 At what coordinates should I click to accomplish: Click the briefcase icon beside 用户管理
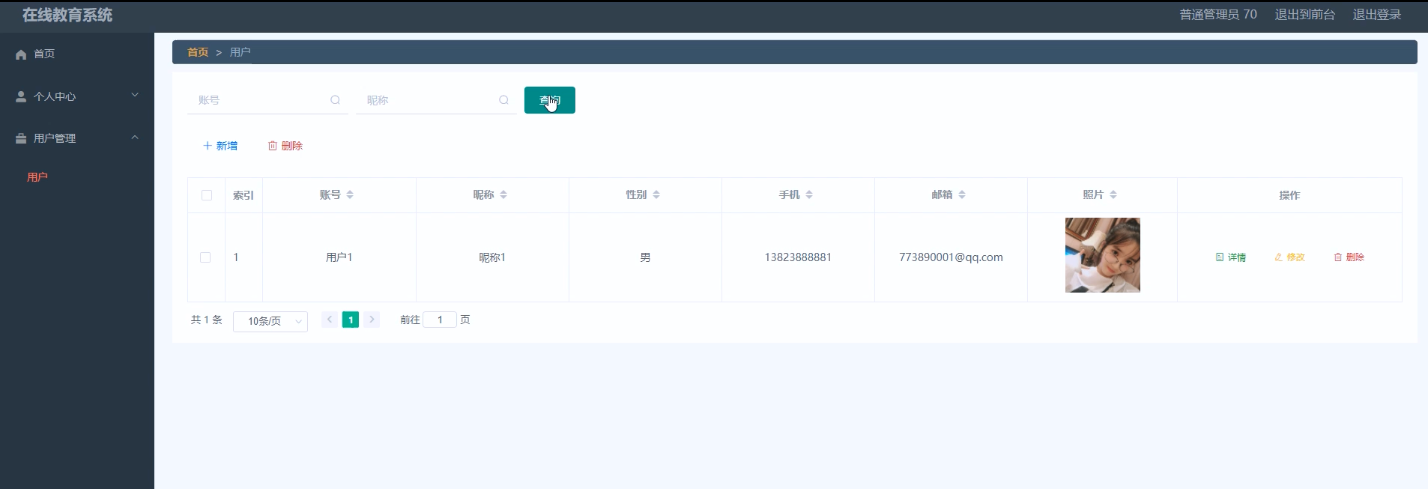21,138
